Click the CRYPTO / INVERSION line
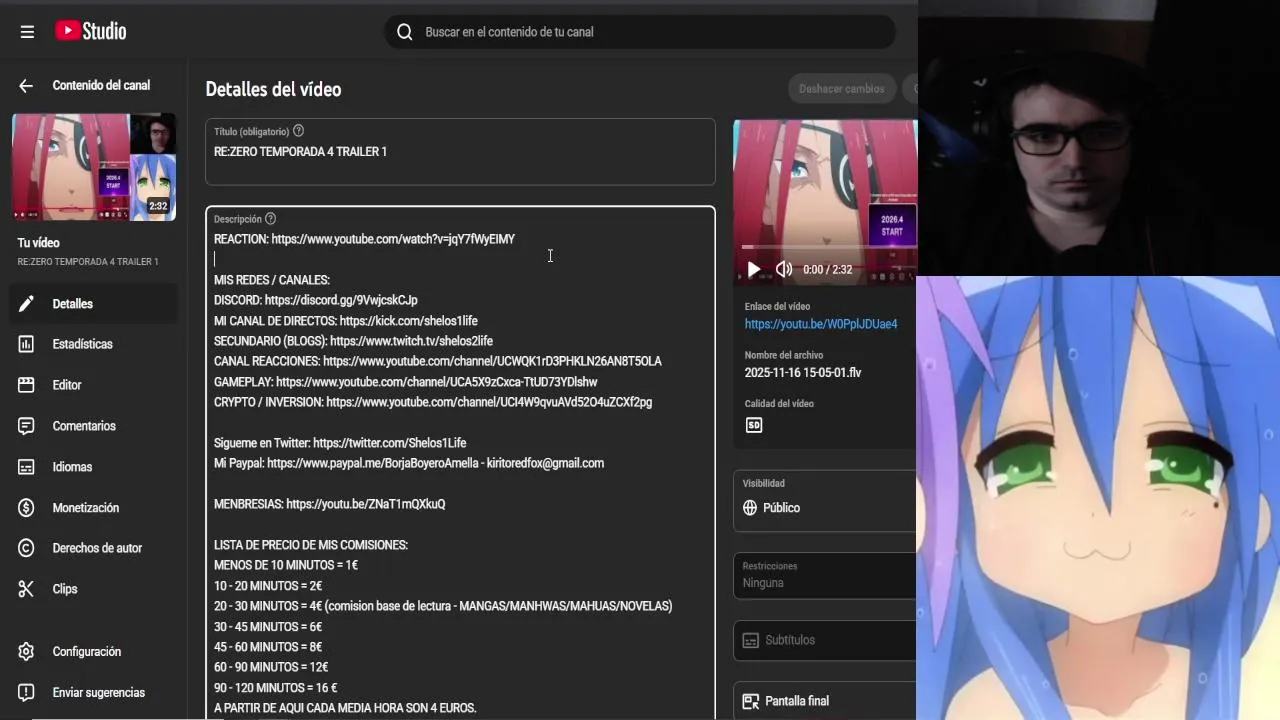Viewport: 1280px width, 720px height. [x=433, y=402]
